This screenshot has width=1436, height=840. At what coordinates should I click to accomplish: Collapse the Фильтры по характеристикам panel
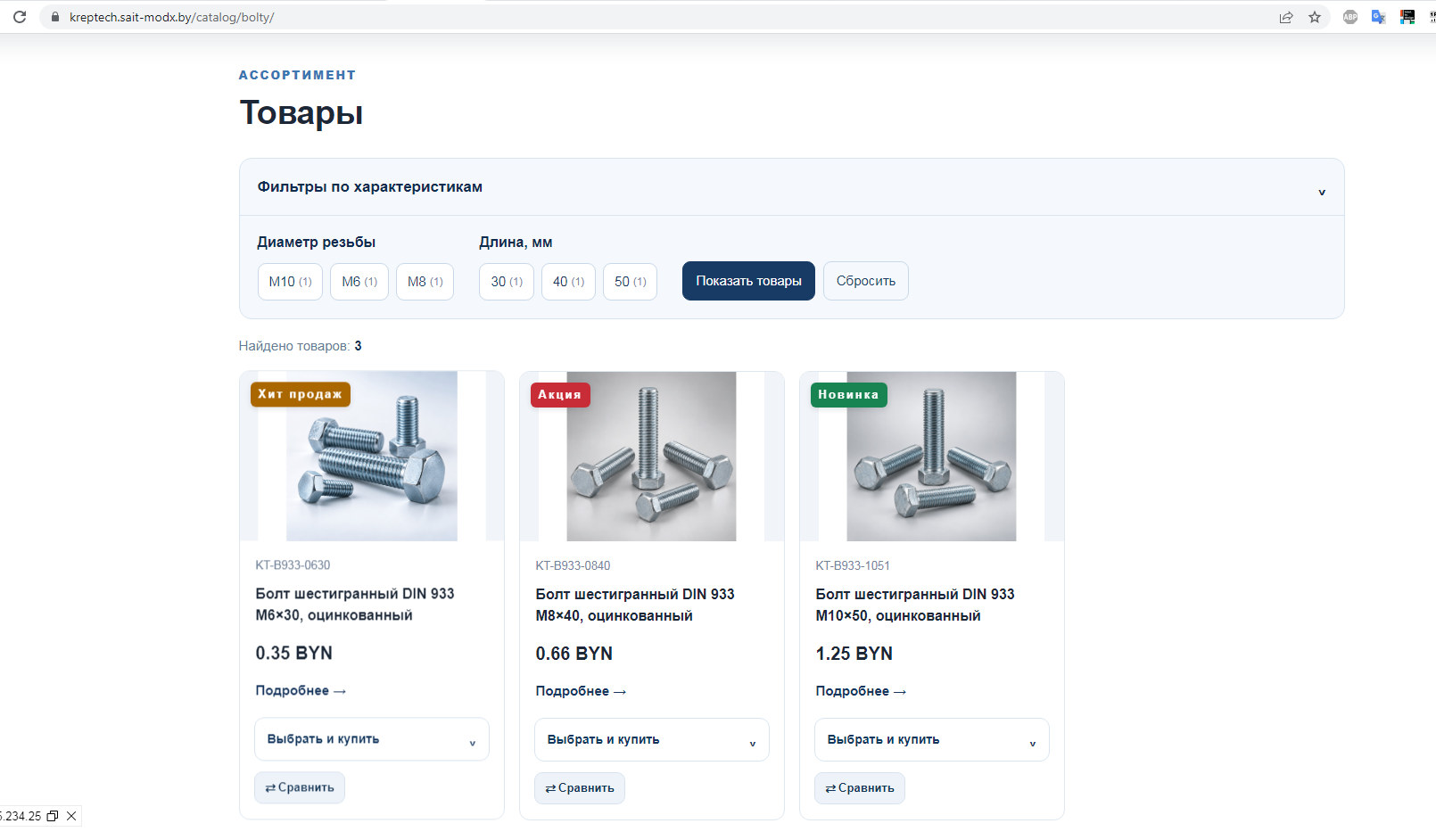(x=792, y=187)
